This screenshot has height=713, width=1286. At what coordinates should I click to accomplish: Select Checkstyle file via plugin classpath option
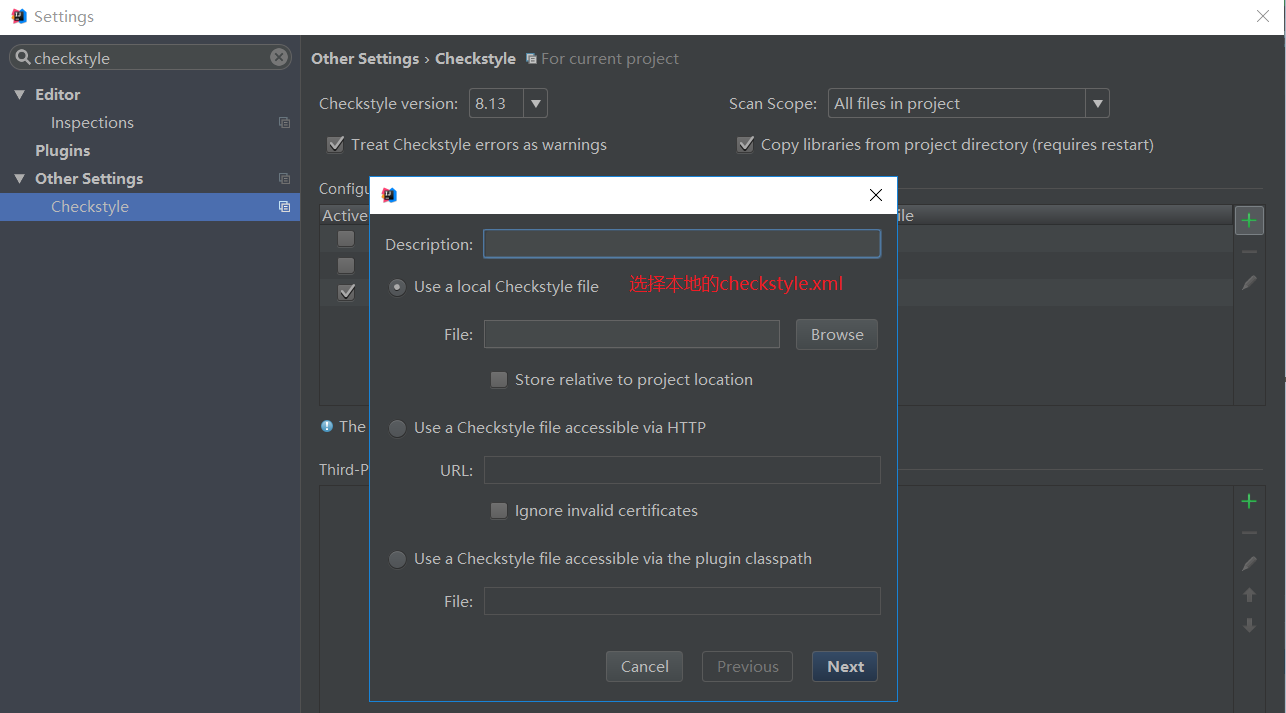click(397, 559)
